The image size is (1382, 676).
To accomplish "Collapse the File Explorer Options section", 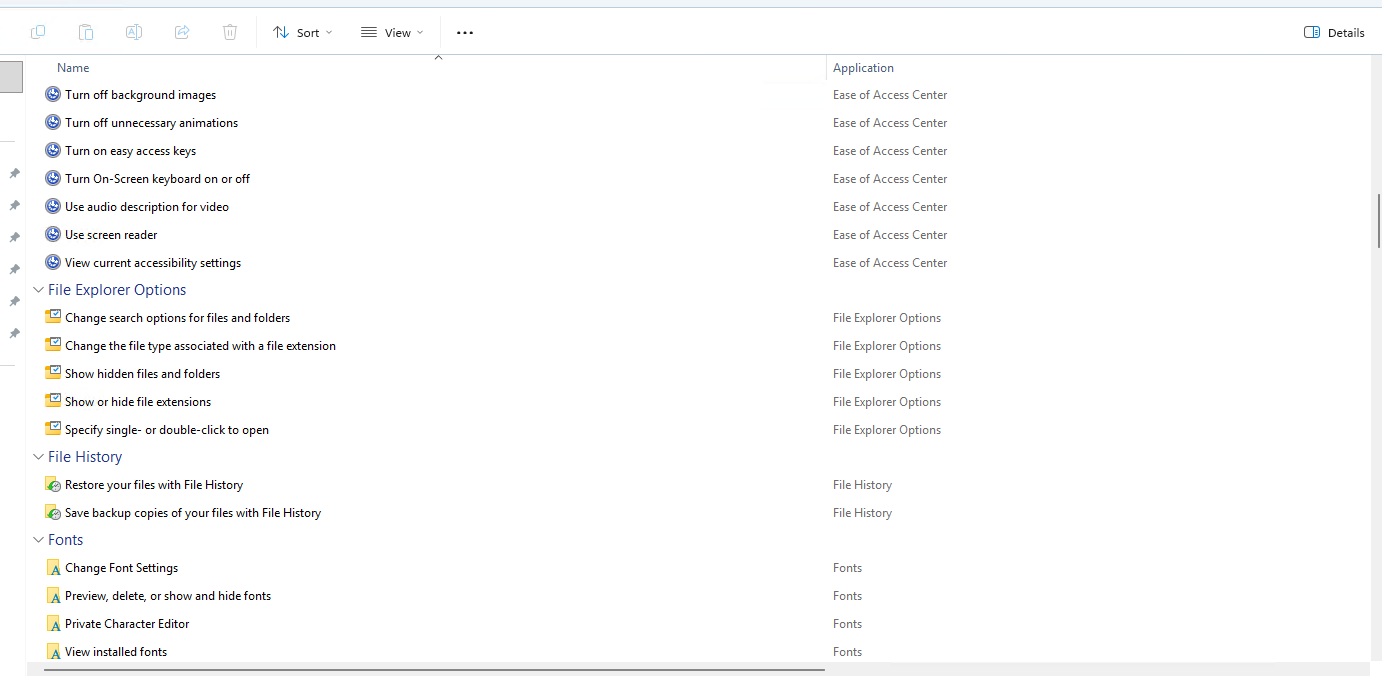I will click(38, 289).
